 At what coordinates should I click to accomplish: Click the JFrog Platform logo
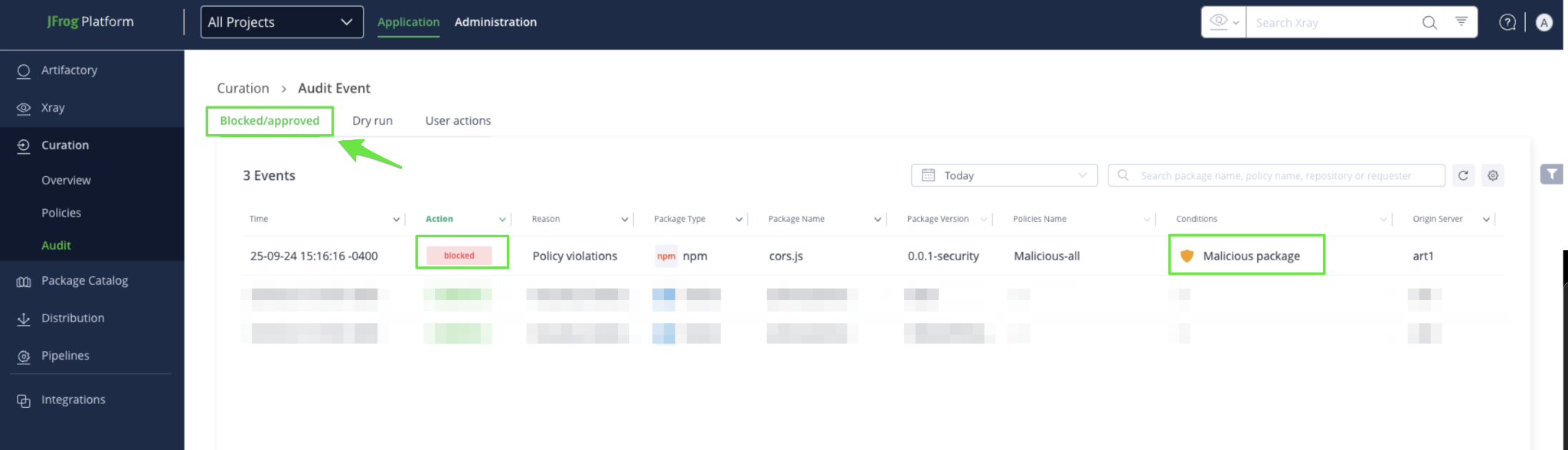[x=90, y=21]
